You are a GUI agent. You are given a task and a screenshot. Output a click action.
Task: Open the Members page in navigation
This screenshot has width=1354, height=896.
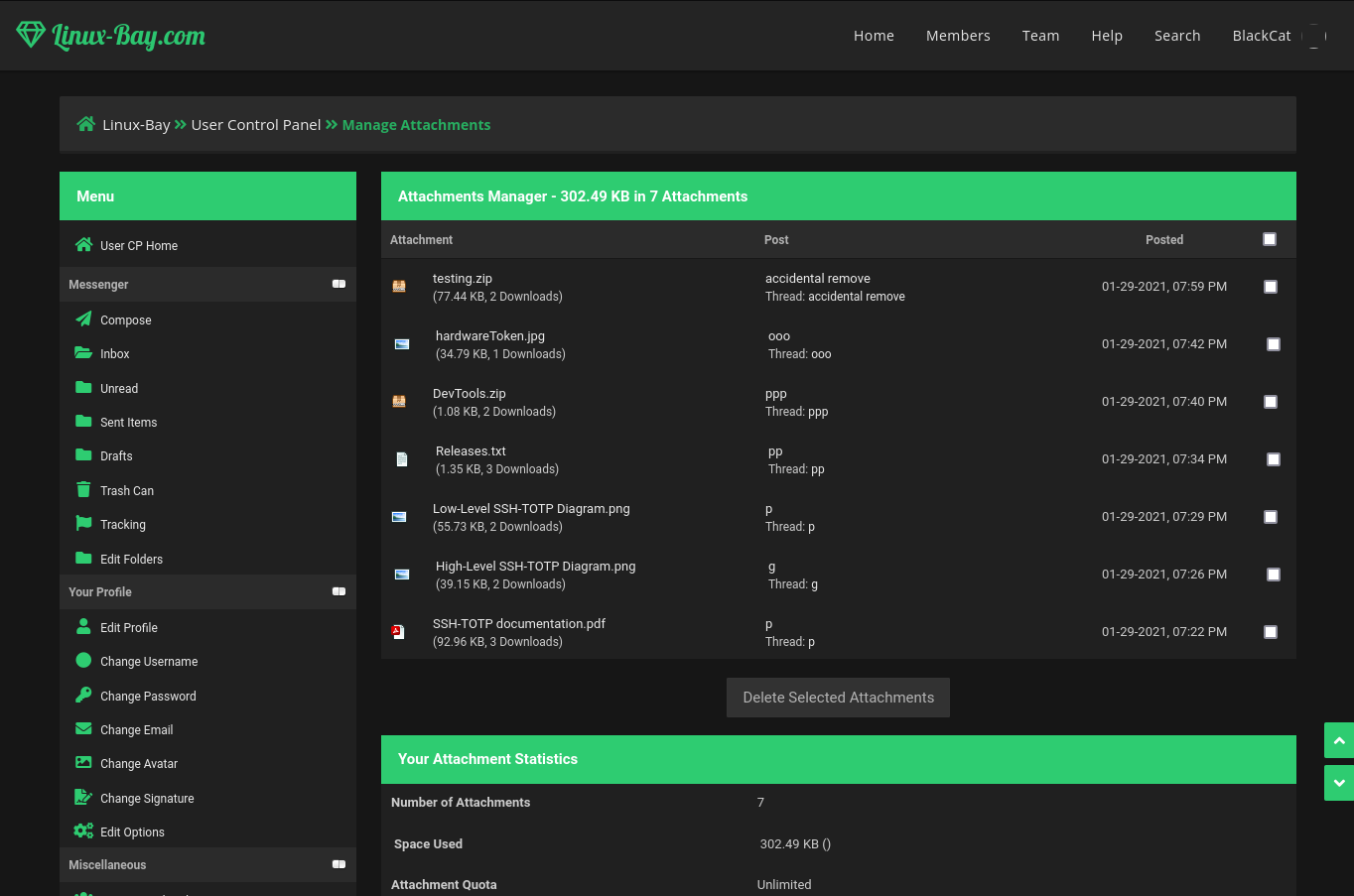point(957,36)
